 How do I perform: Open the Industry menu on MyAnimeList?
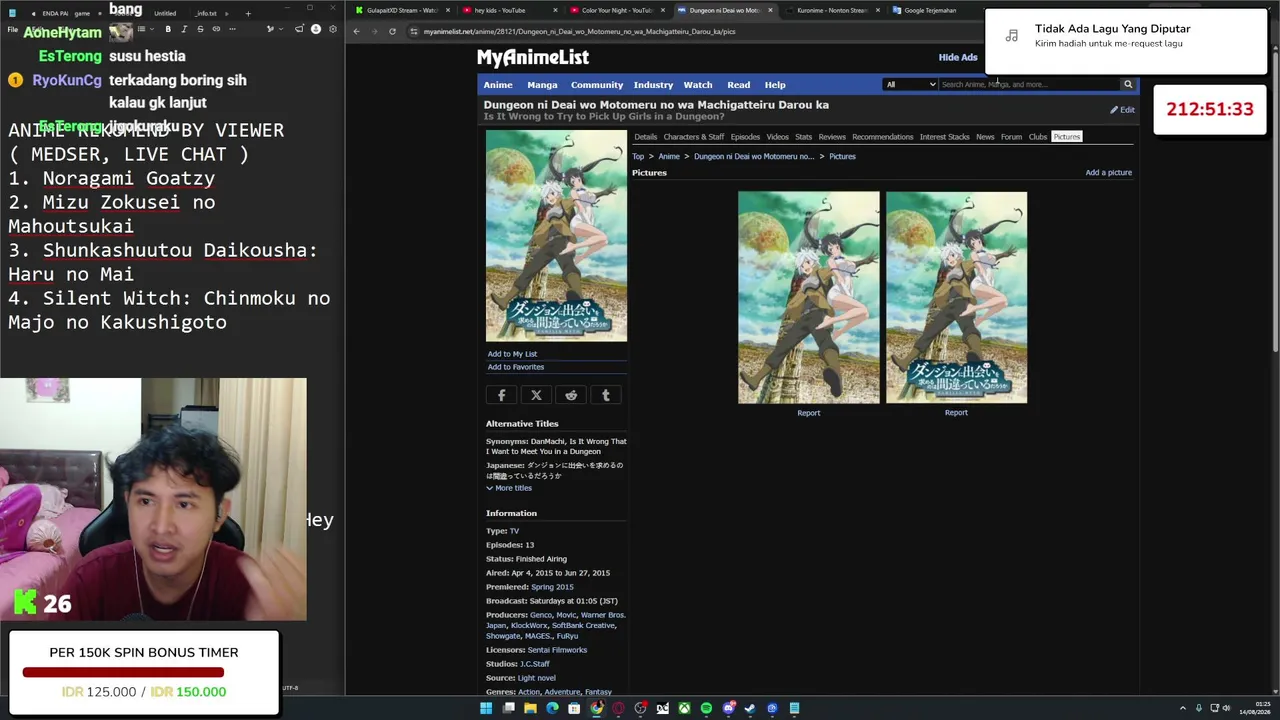[x=653, y=85]
